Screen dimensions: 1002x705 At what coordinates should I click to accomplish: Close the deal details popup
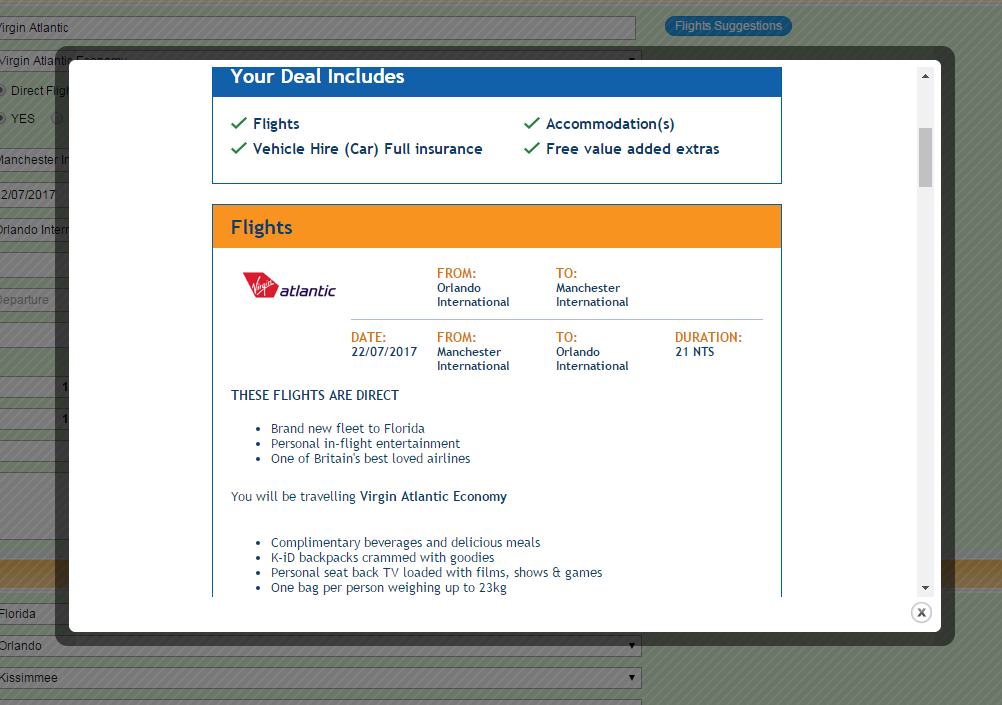pyautogui.click(x=921, y=612)
